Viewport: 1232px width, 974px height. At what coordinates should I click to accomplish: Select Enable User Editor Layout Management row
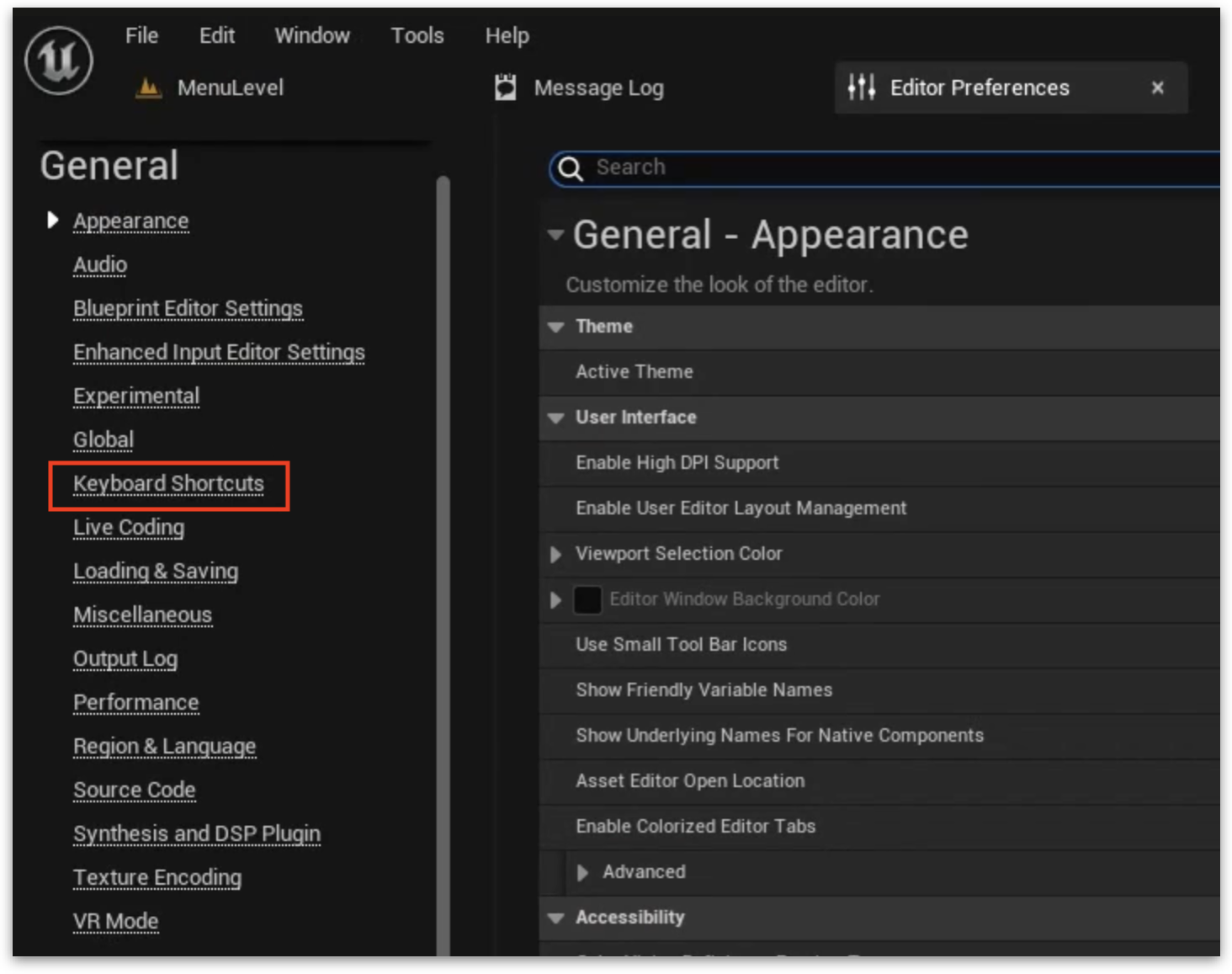click(x=879, y=508)
